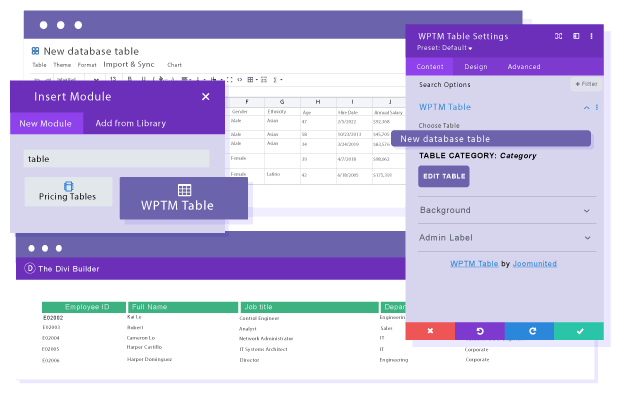Open the three-dot menu in settings header

coord(591,36)
